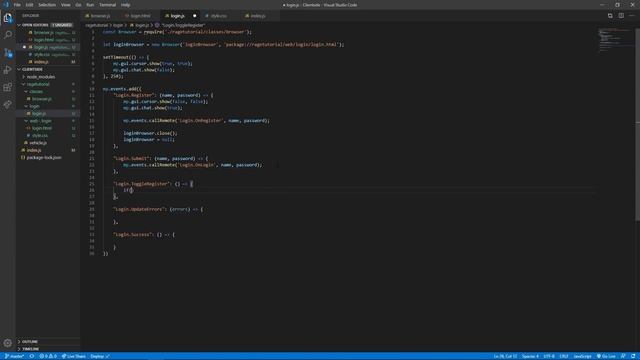Open the File menu
Image resolution: width=640 pixels, height=360 pixels.
tap(17, 5)
